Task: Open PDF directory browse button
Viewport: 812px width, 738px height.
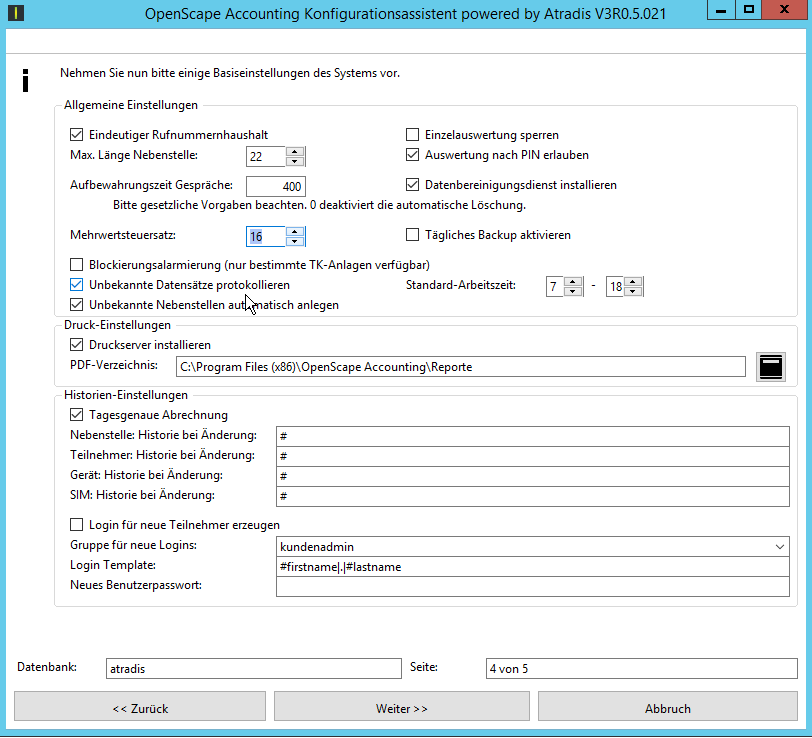Action: 771,367
